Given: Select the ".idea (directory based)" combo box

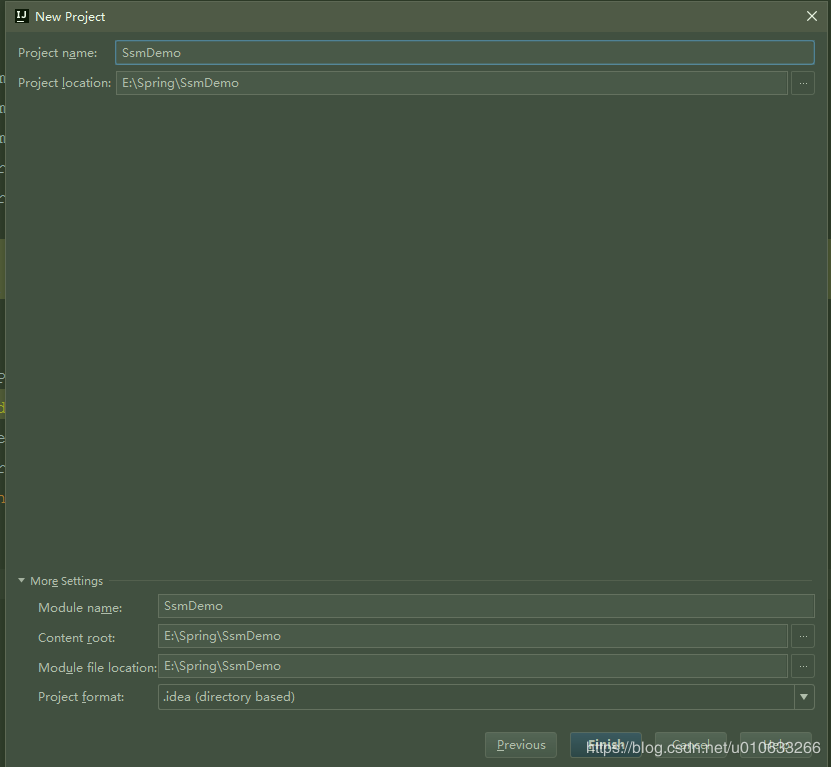Looking at the screenshot, I should pos(480,696).
